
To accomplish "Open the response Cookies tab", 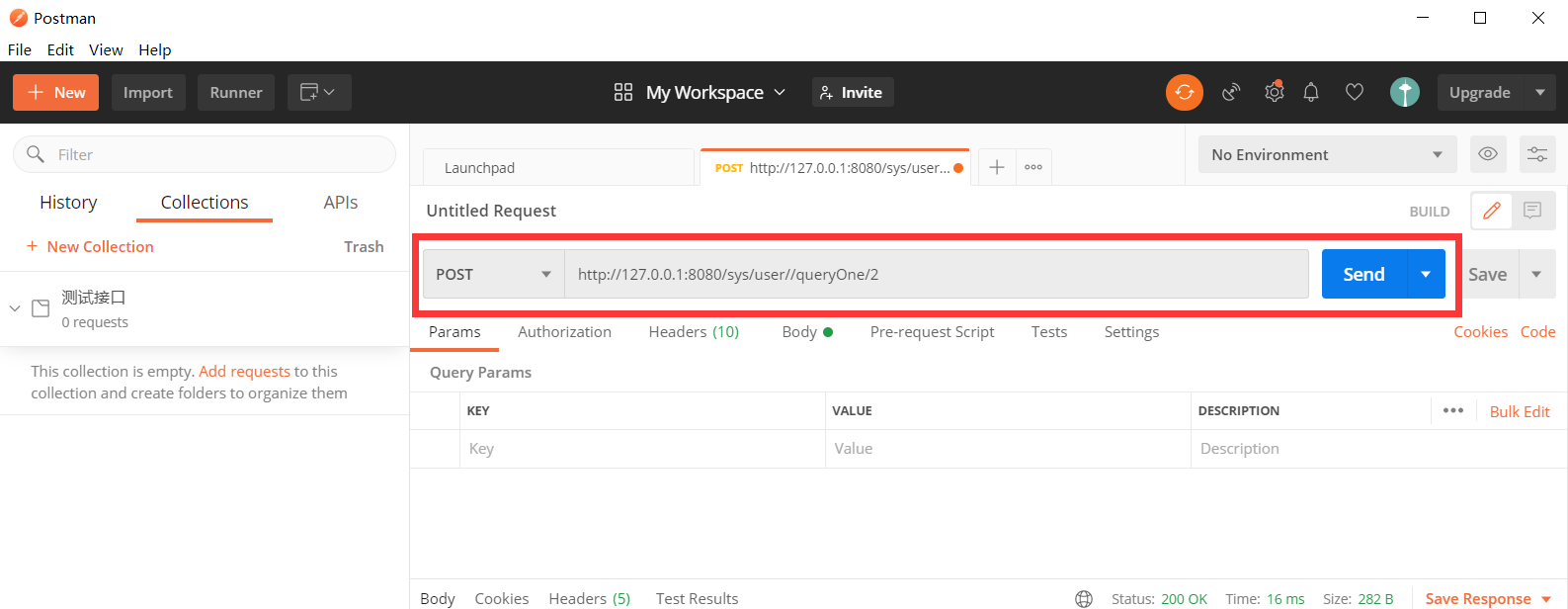I will click(x=502, y=598).
